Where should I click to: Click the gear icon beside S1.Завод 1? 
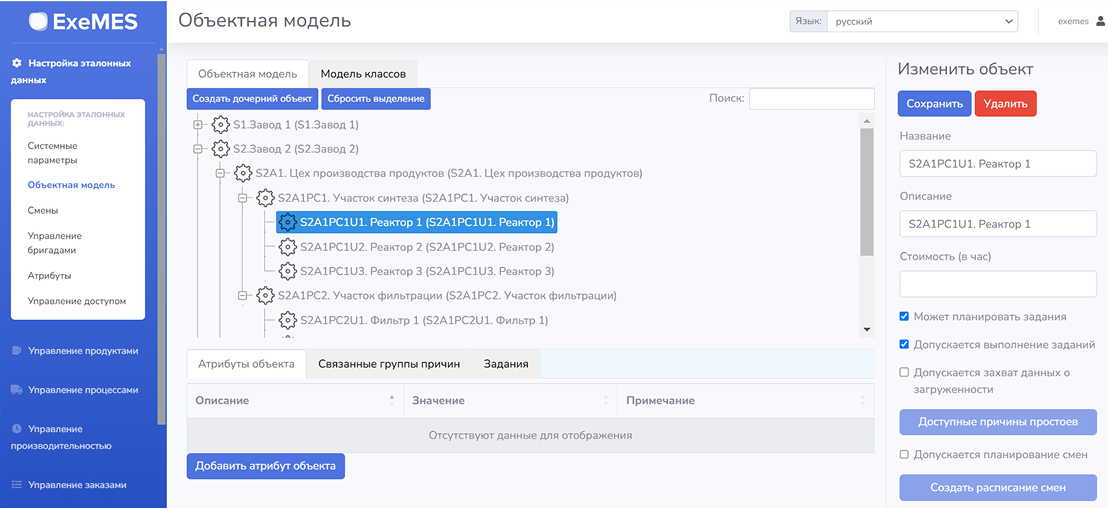221,125
